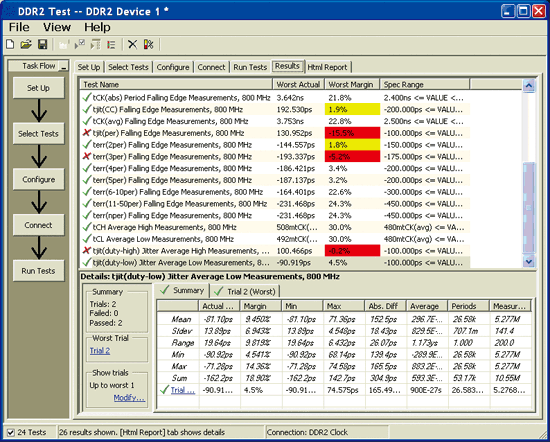The image size is (550, 442).
Task: Click the red-list toolbar icon
Action: click(111, 45)
